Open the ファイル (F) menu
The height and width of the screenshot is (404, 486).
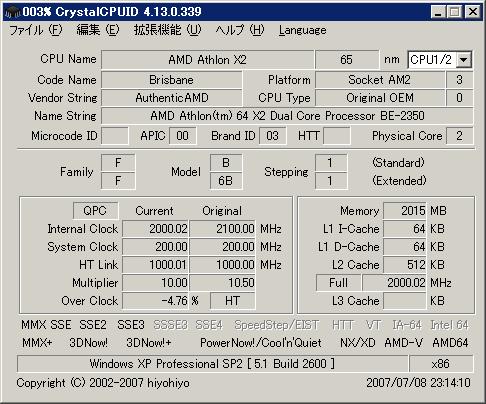tap(36, 30)
